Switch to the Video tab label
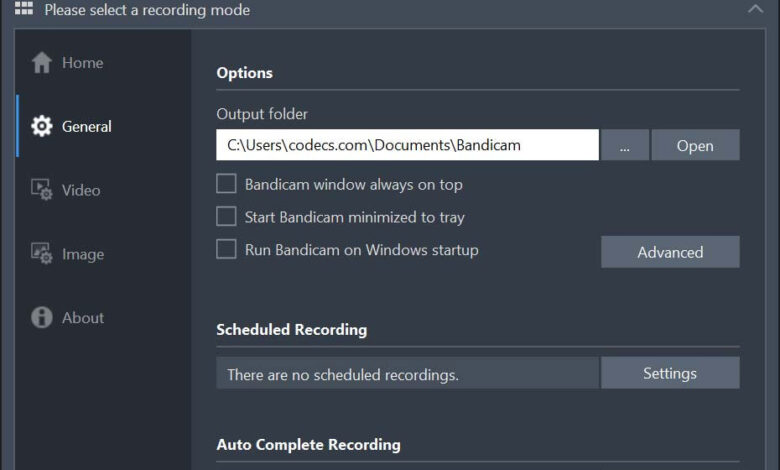The width and height of the screenshot is (780, 470). [81, 190]
